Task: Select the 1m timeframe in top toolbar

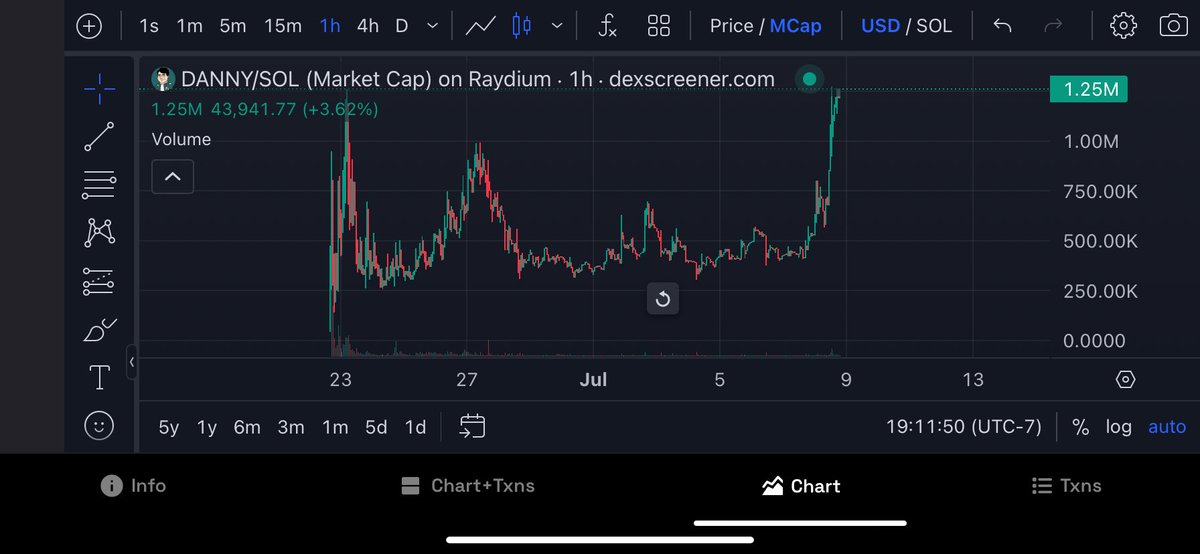Action: [190, 26]
